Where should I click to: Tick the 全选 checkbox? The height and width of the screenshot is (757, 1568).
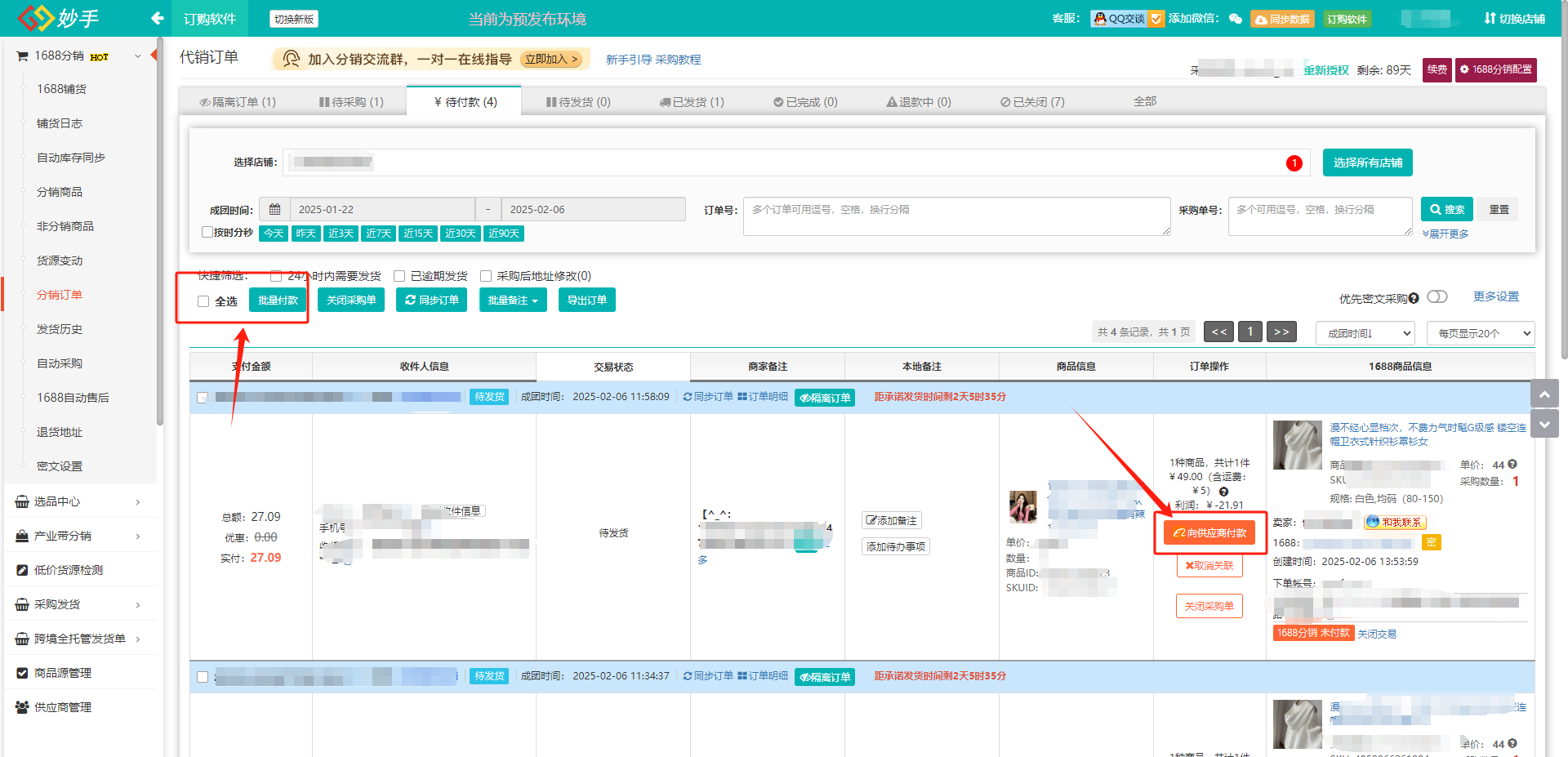(x=203, y=301)
